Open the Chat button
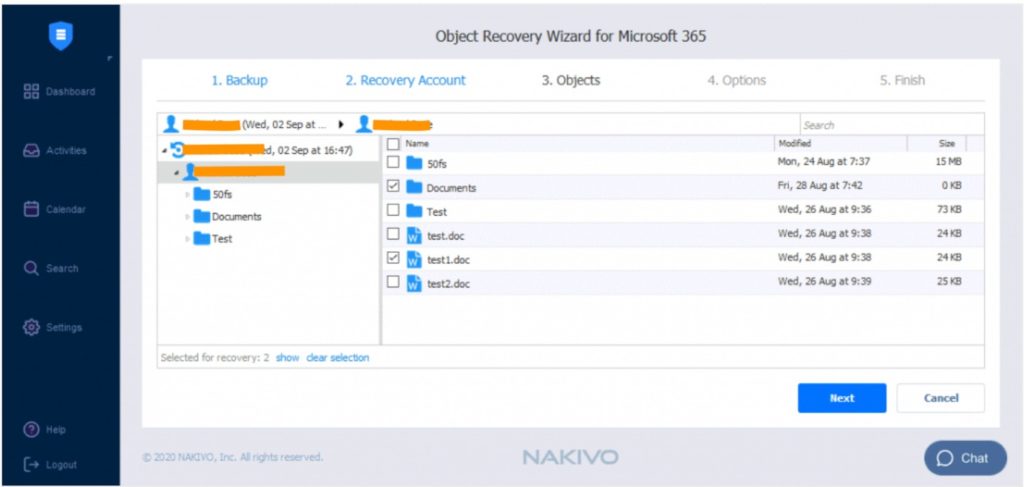The height and width of the screenshot is (487, 1024). [x=965, y=458]
